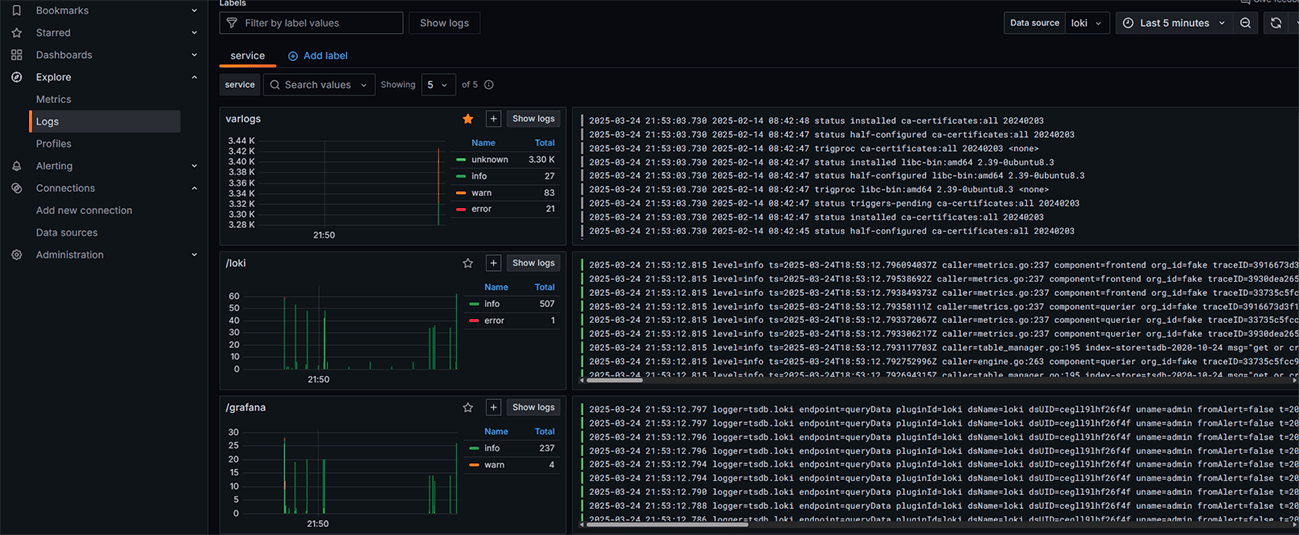The image size is (1299, 535).
Task: Expand the Administration section chevron
Action: [194, 255]
